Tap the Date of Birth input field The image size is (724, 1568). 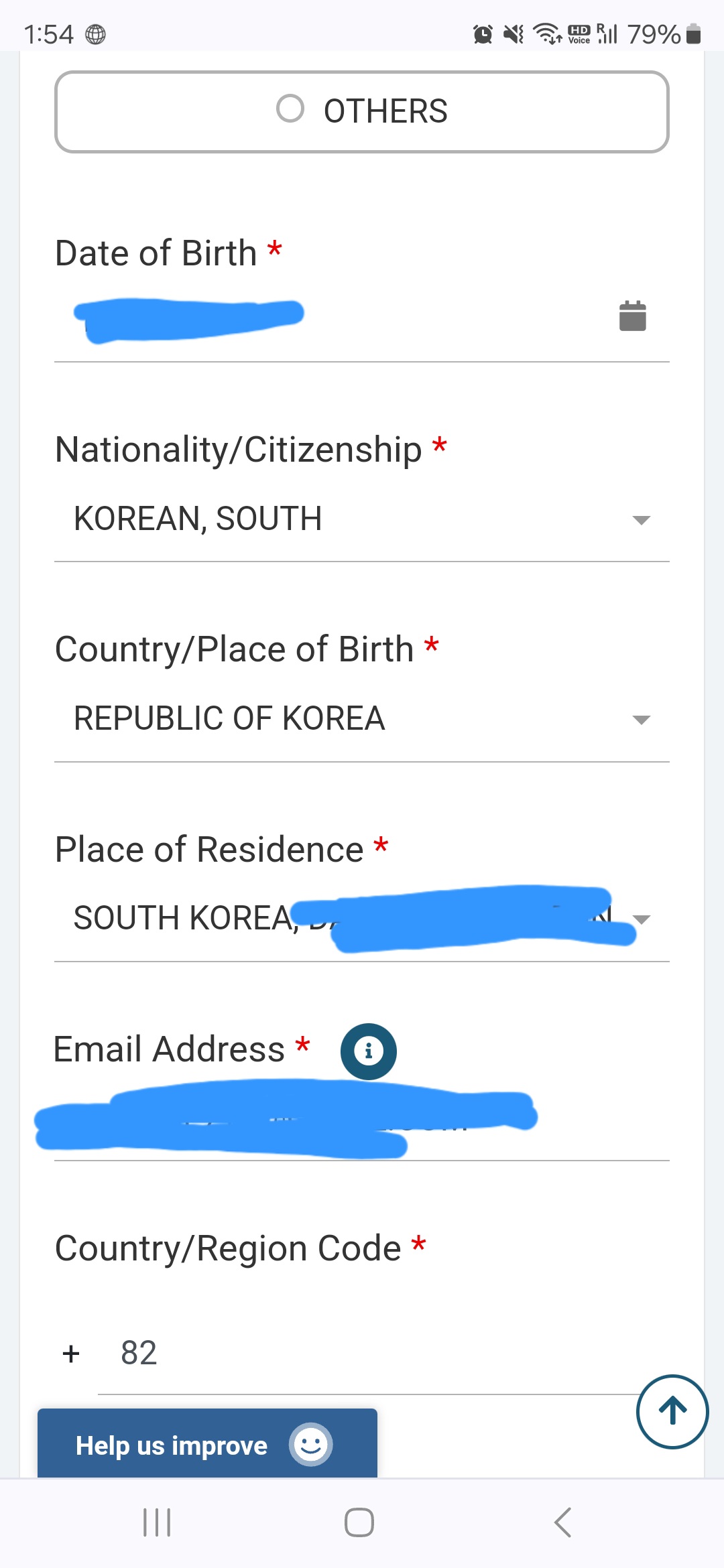335,316
